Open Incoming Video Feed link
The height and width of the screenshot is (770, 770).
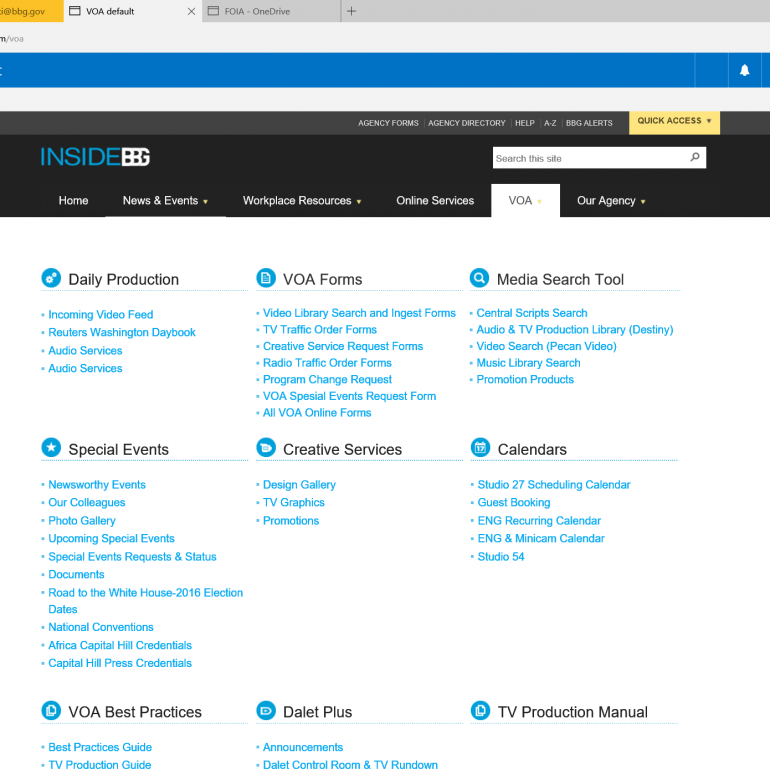101,314
